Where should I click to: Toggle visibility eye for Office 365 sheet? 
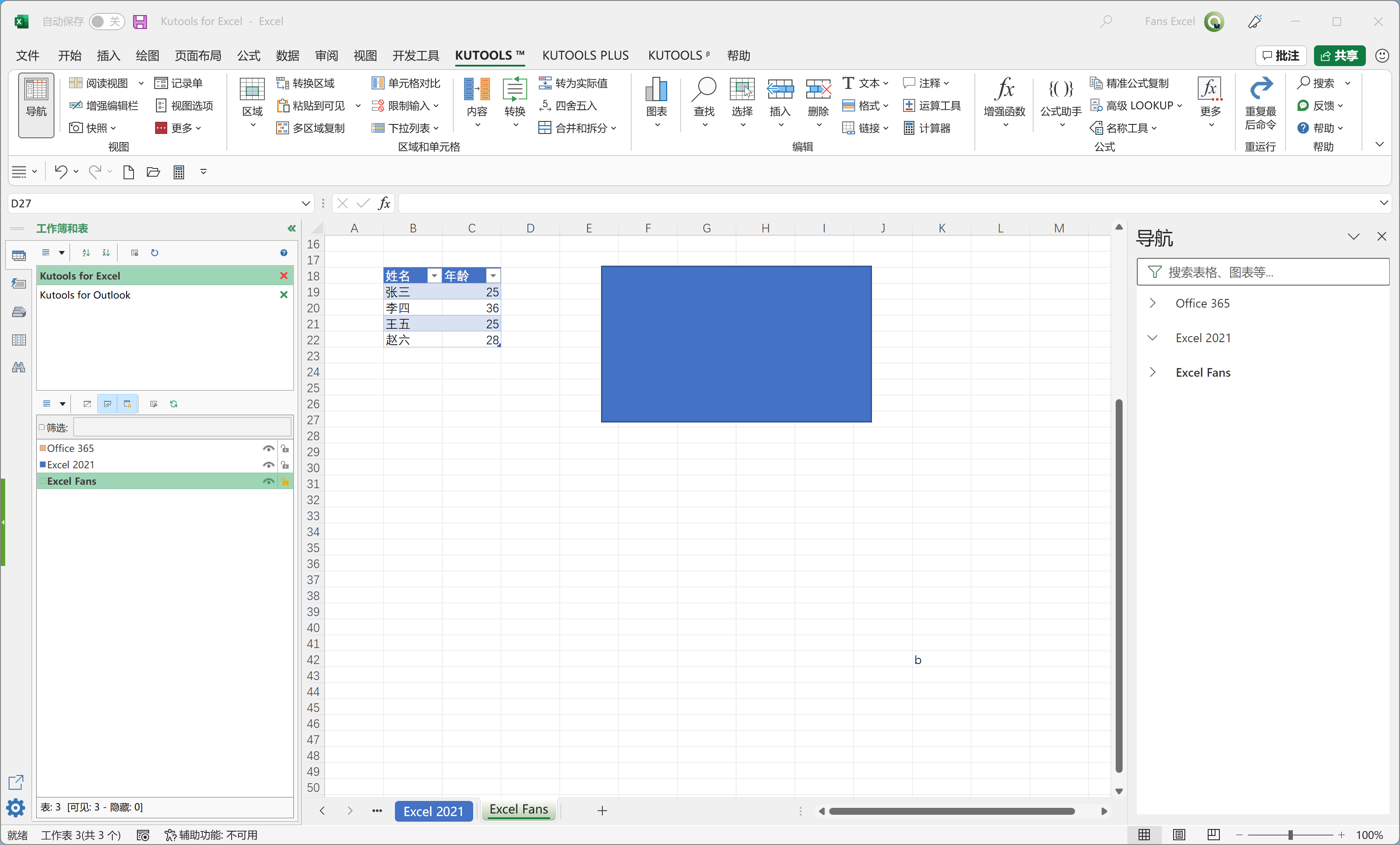click(268, 448)
